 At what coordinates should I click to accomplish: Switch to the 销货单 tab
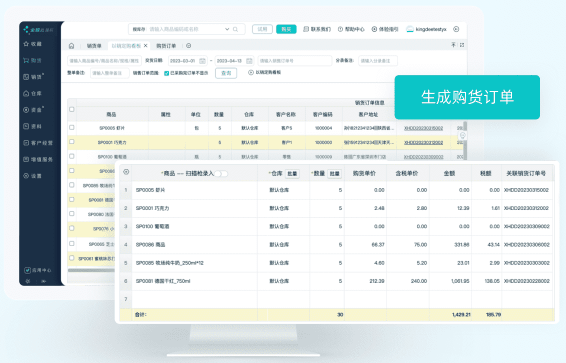coord(94,46)
